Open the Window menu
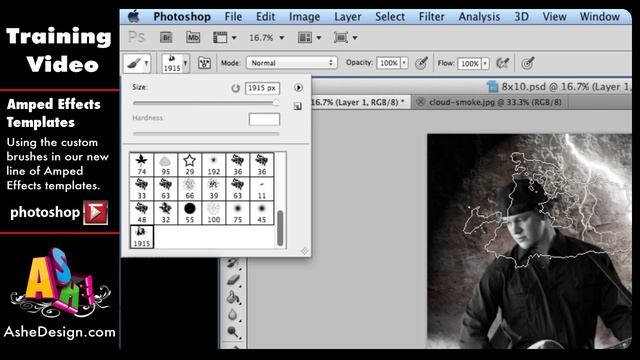Screen dimensions: 640x360 click(600, 17)
